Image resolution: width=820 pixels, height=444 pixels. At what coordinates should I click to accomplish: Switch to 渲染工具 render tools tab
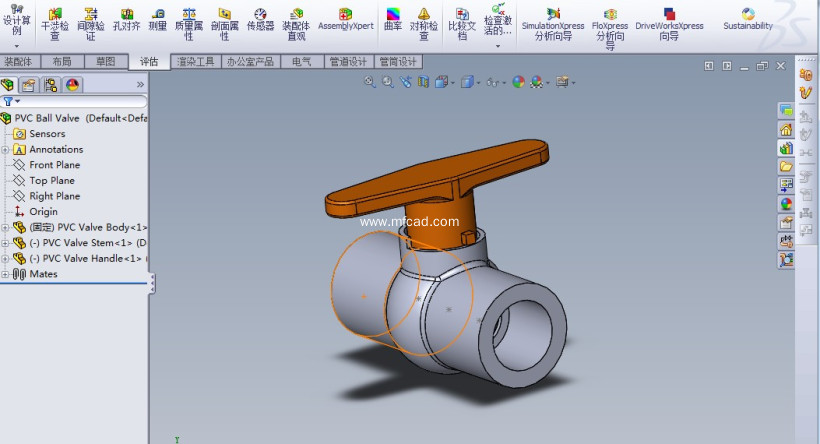196,62
